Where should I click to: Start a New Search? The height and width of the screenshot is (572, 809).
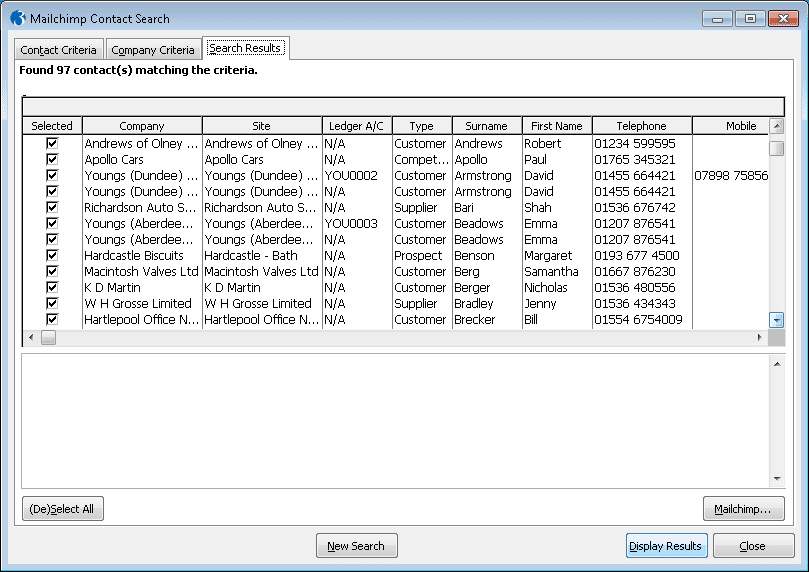pyautogui.click(x=356, y=546)
